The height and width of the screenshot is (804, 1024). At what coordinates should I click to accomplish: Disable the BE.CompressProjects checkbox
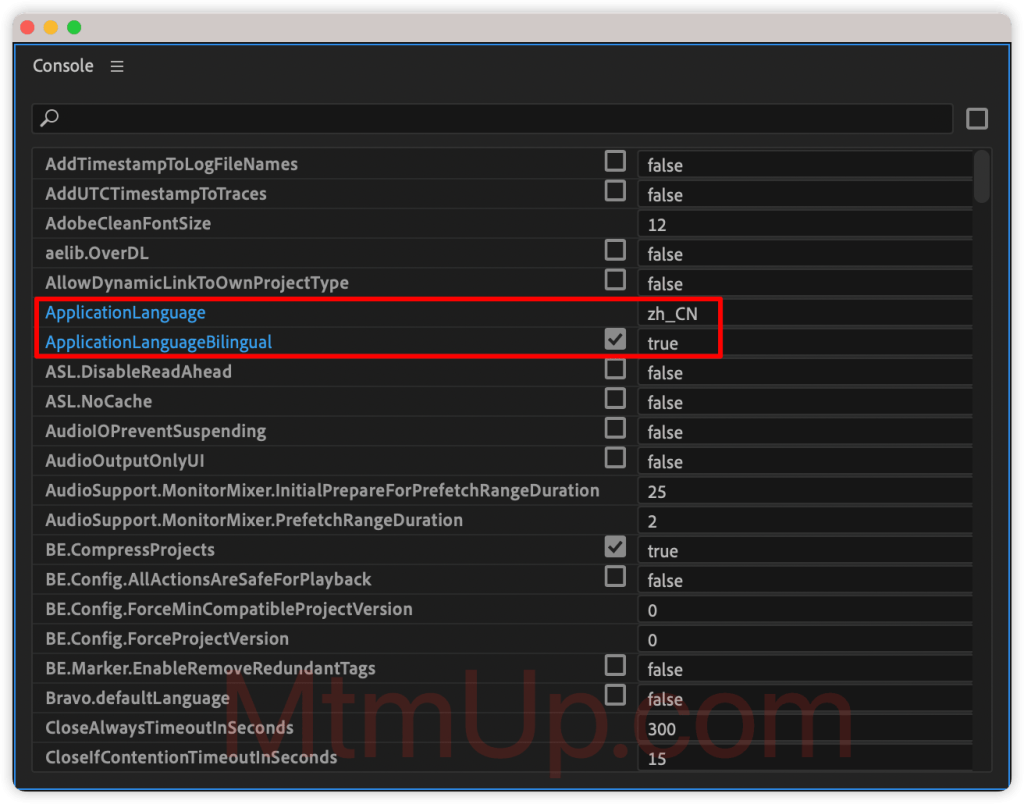point(615,547)
